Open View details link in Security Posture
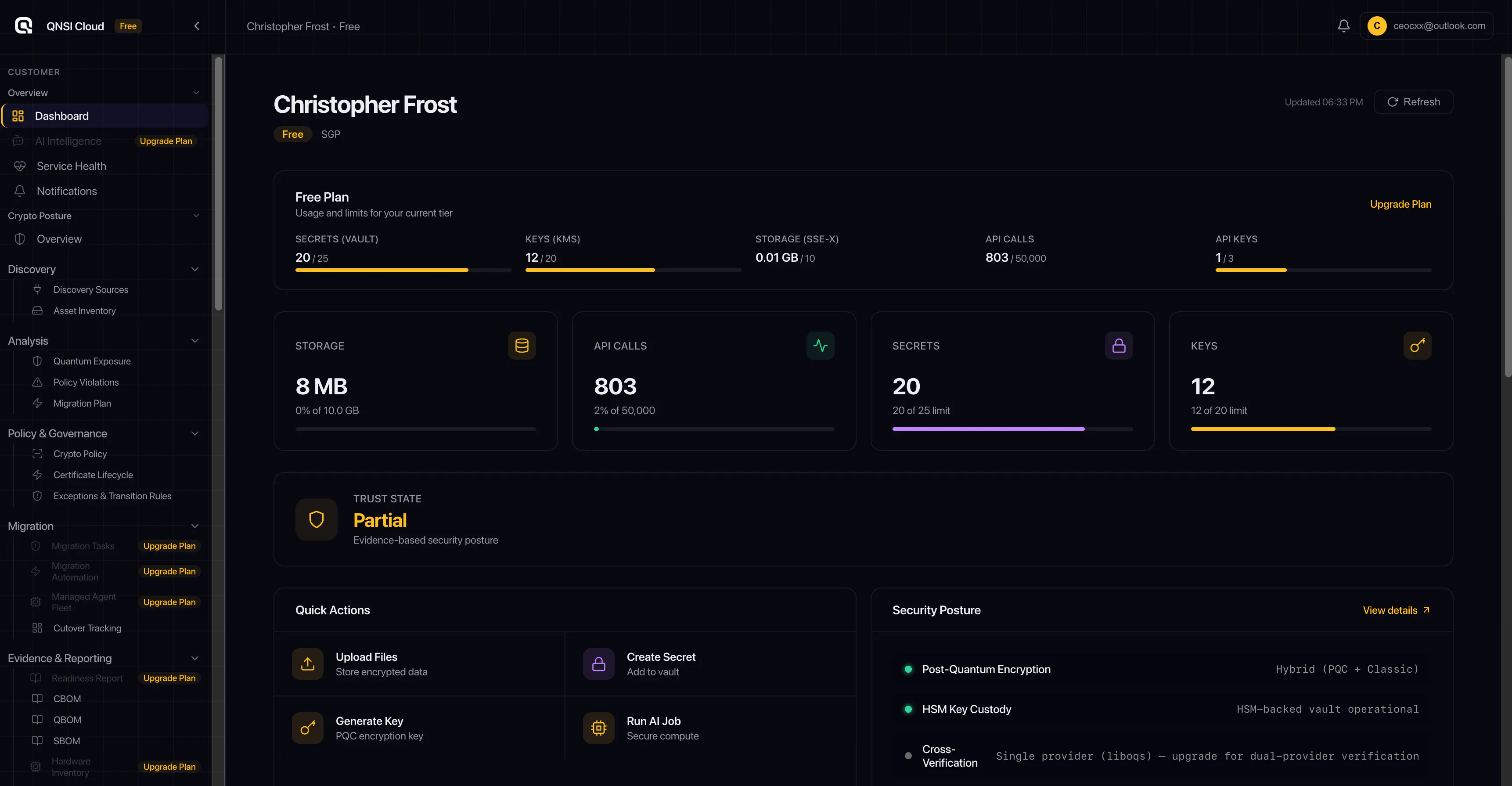 pyautogui.click(x=1397, y=610)
